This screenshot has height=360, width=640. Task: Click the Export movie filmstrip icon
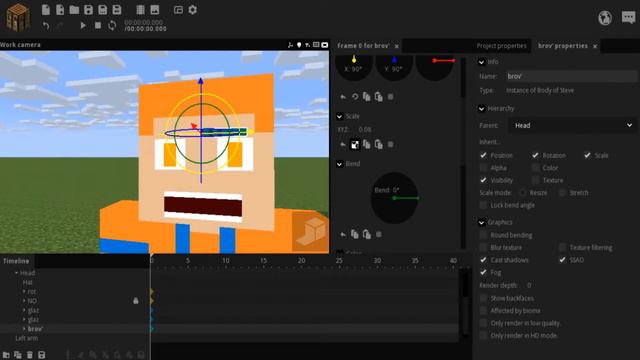pyautogui.click(x=140, y=9)
